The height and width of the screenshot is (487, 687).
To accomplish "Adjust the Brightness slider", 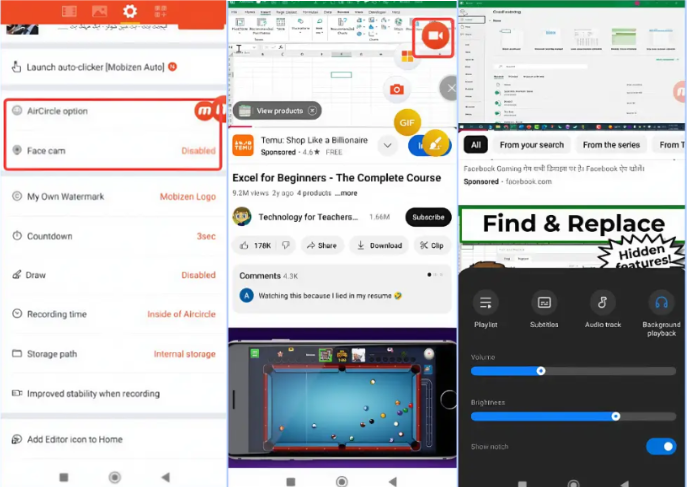I will (x=573, y=416).
